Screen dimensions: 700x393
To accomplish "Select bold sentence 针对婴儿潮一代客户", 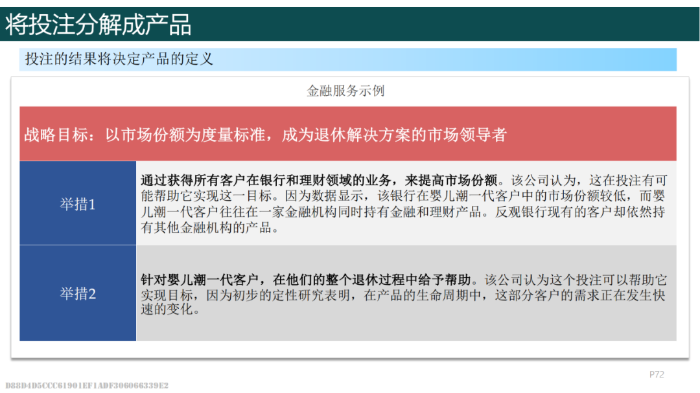I will click(200, 280).
